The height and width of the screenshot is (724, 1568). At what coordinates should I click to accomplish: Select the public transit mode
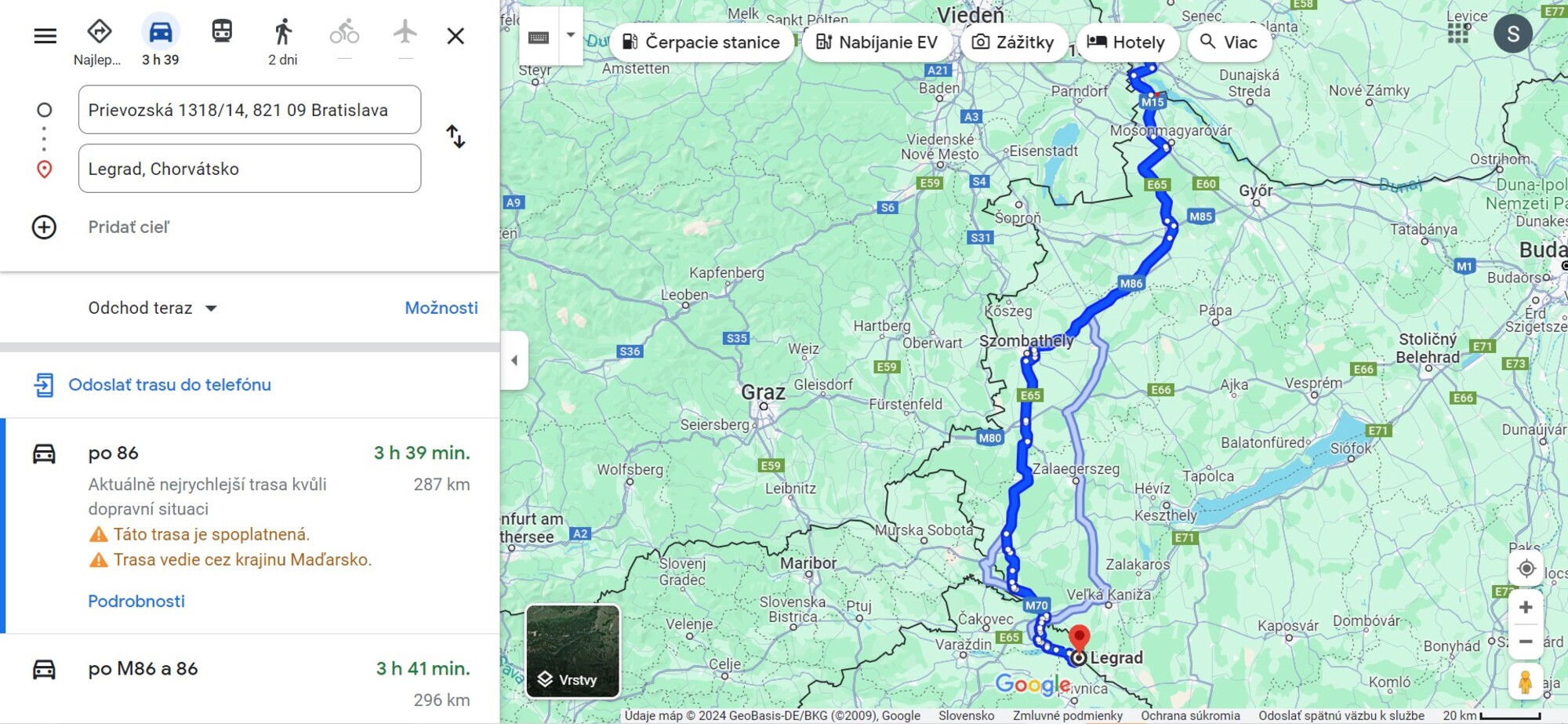(x=222, y=32)
